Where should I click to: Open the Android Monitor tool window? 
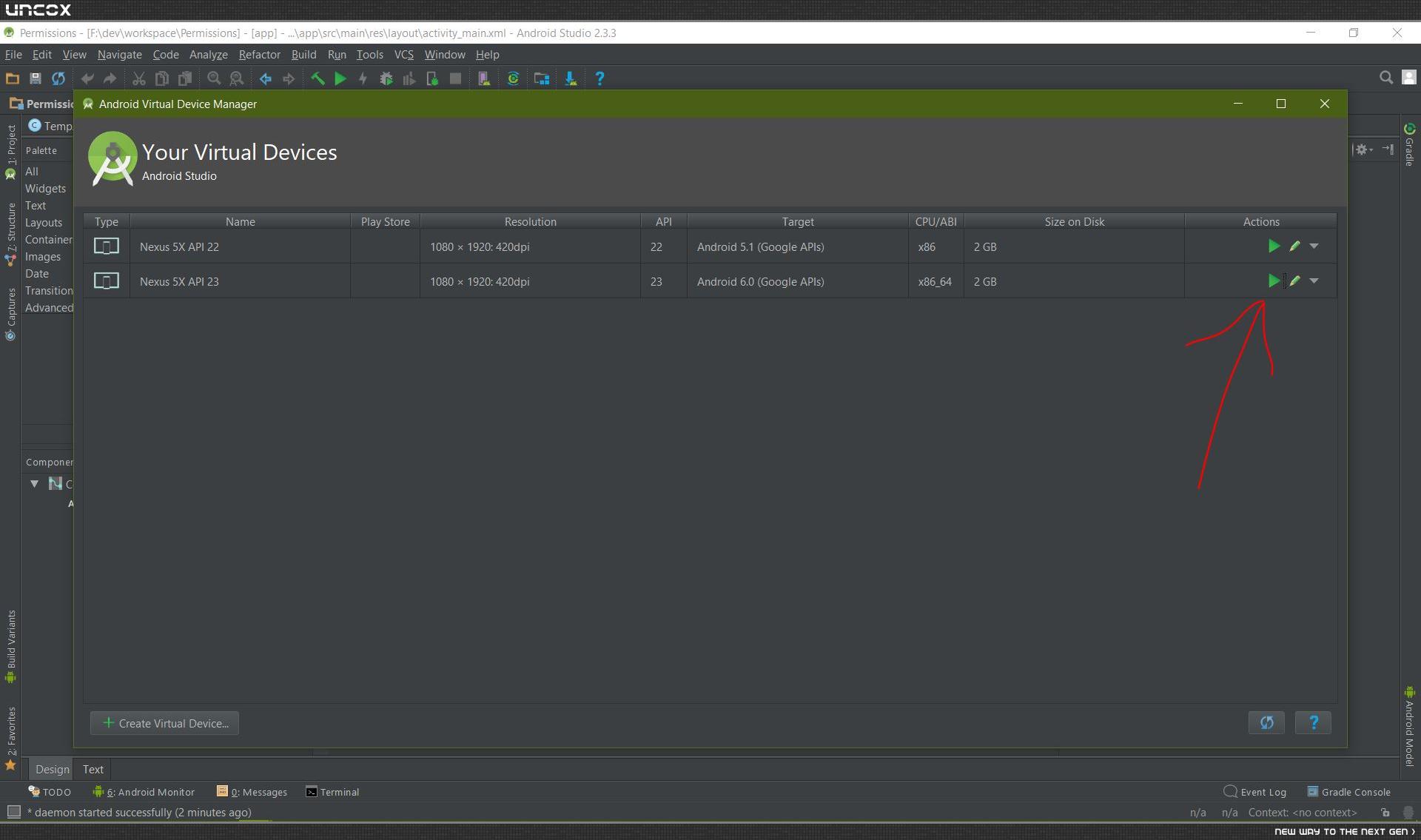point(144,792)
